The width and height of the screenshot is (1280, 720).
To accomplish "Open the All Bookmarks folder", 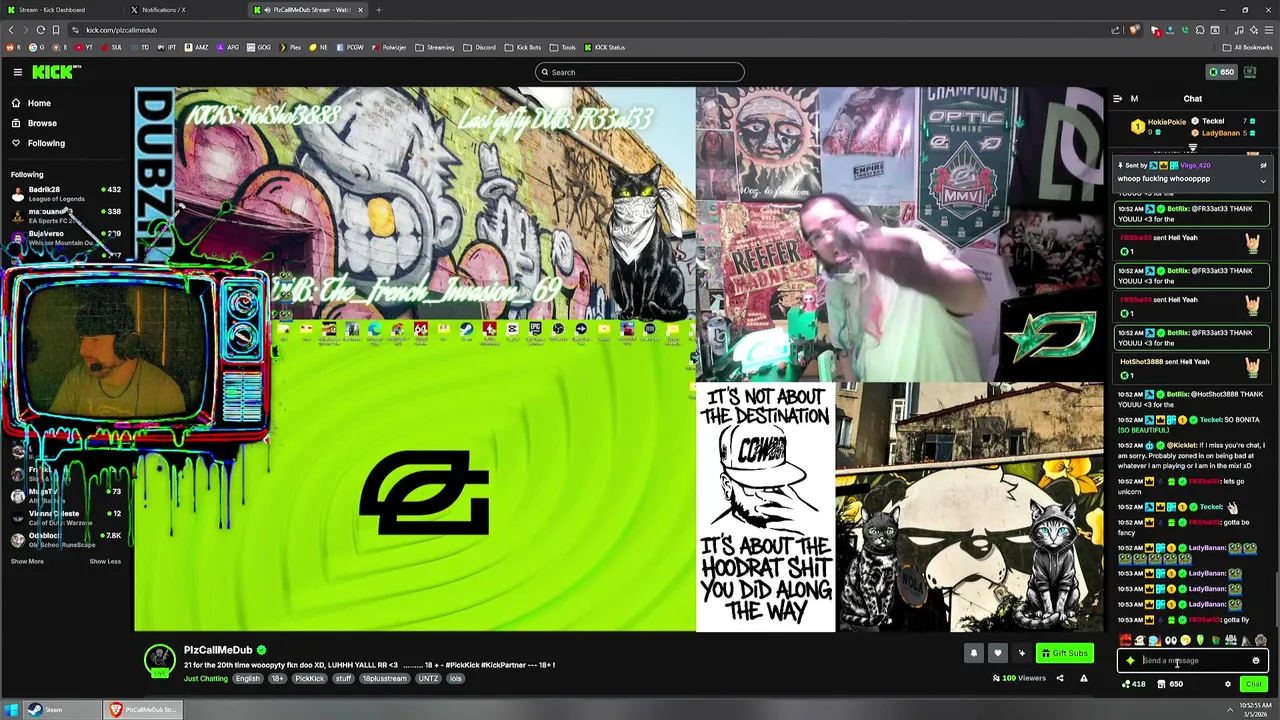I will (1247, 47).
